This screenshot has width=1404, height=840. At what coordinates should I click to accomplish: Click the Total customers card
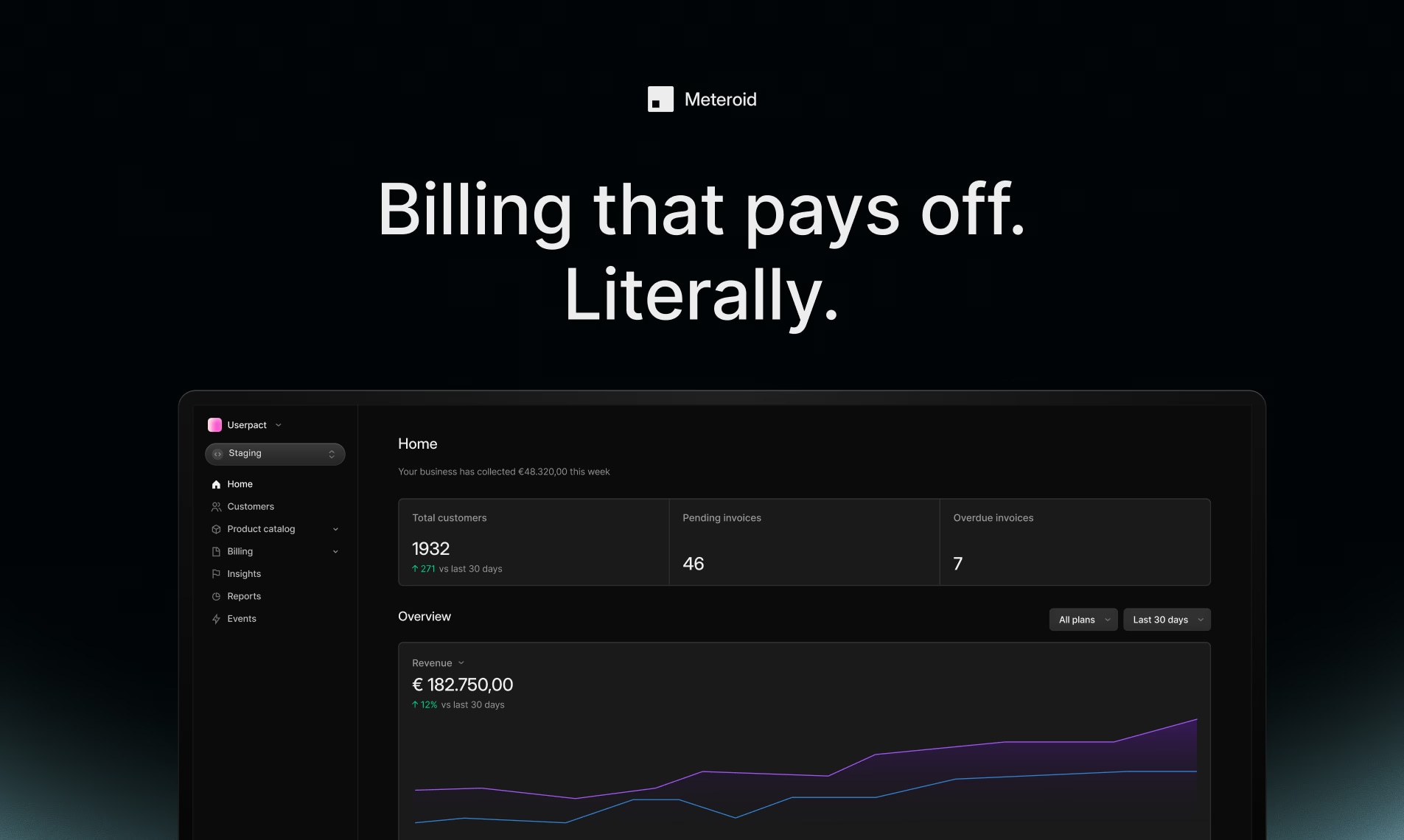[534, 542]
